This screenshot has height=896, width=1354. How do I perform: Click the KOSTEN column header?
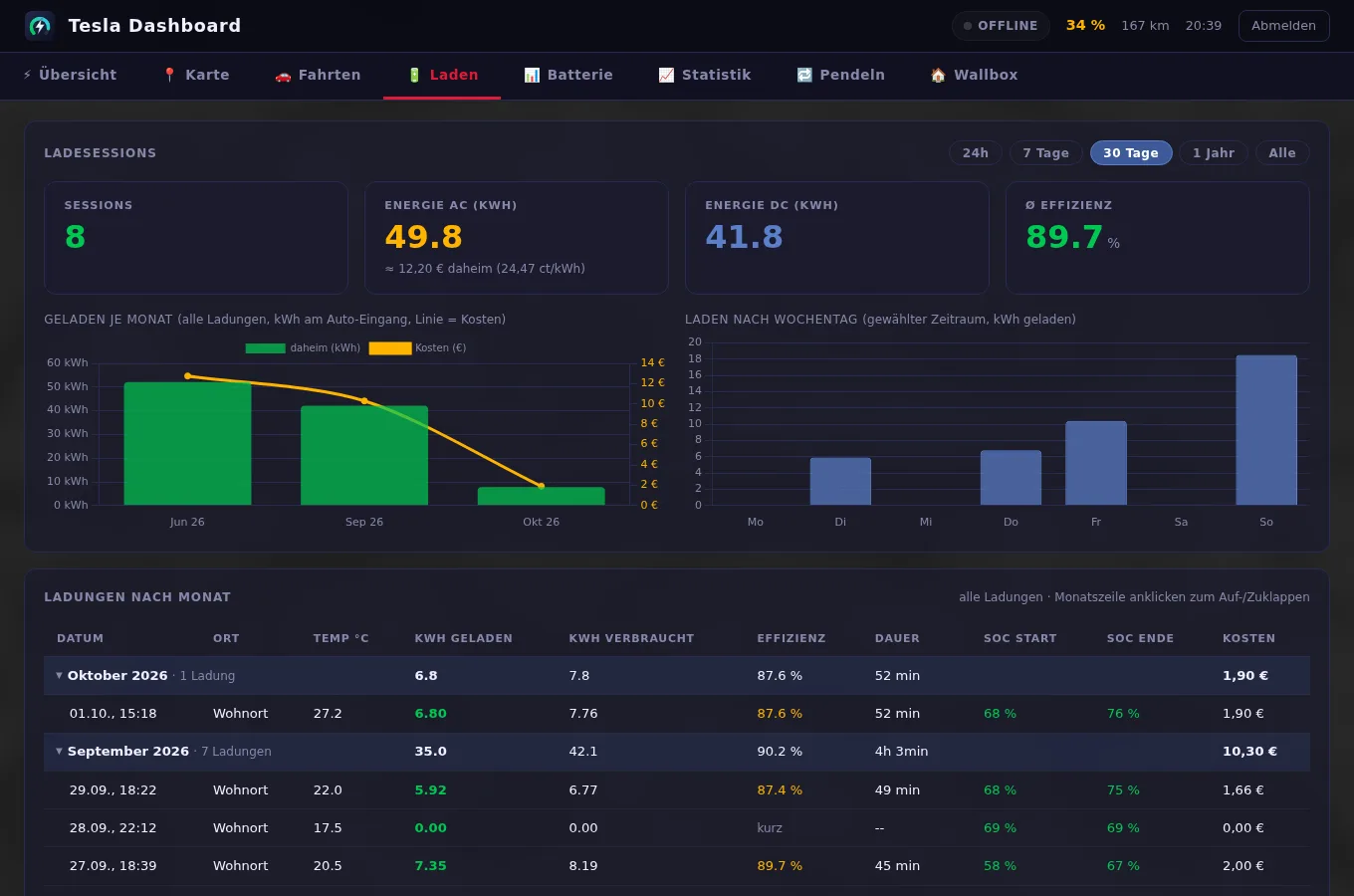(x=1248, y=638)
